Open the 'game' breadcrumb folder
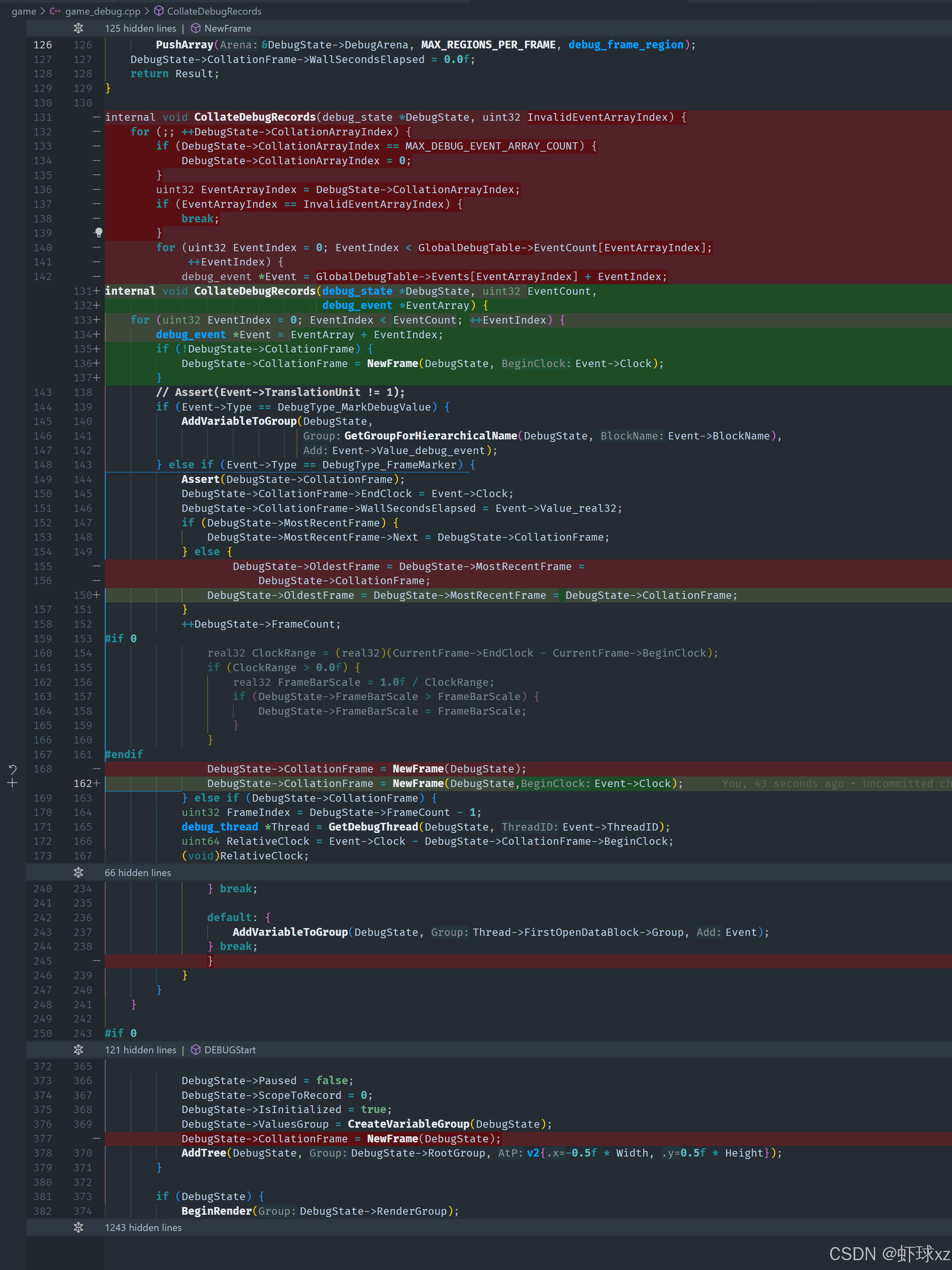952x1270 pixels. pyautogui.click(x=24, y=11)
